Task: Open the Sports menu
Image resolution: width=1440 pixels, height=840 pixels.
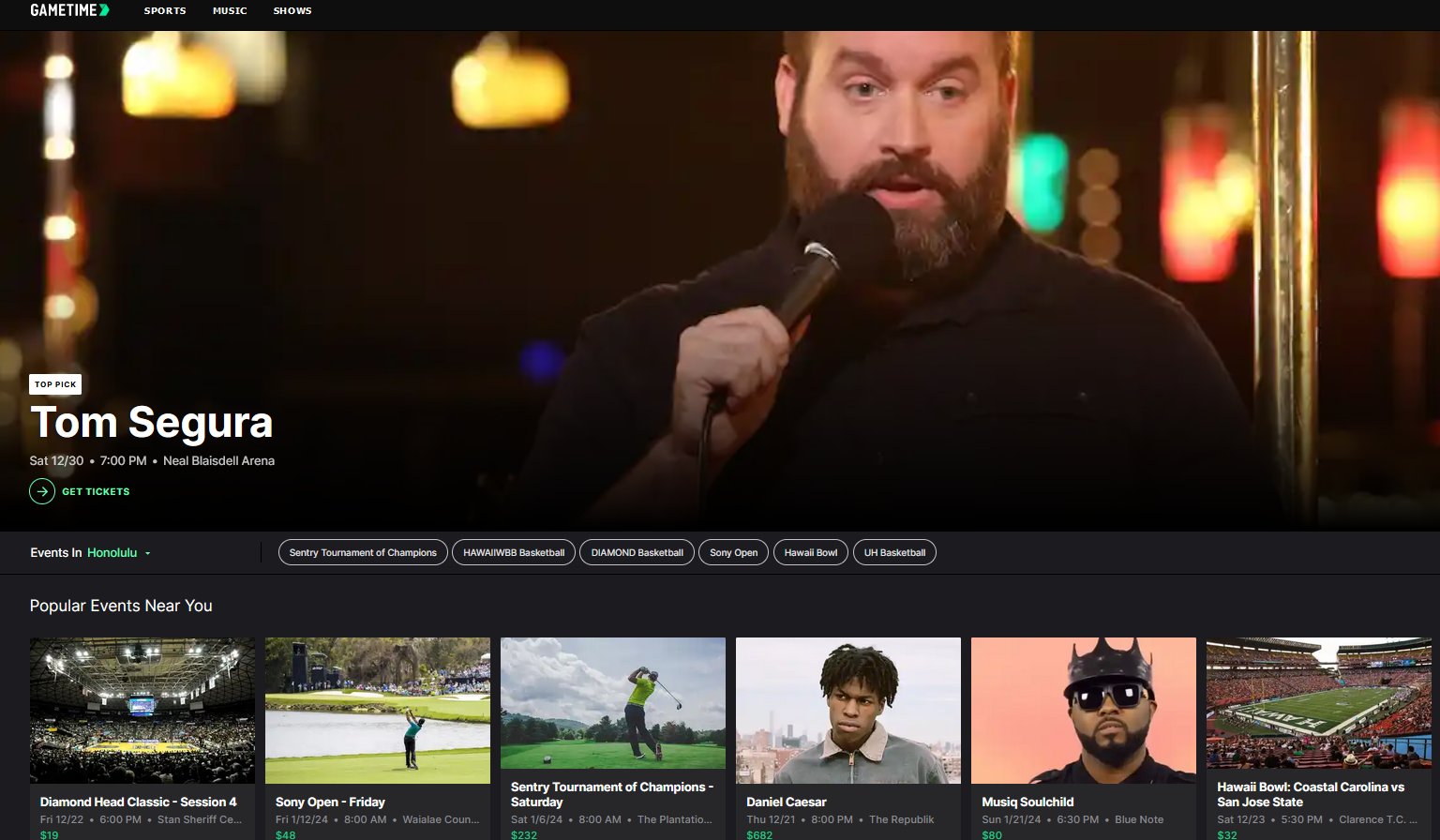Action: pos(165,11)
